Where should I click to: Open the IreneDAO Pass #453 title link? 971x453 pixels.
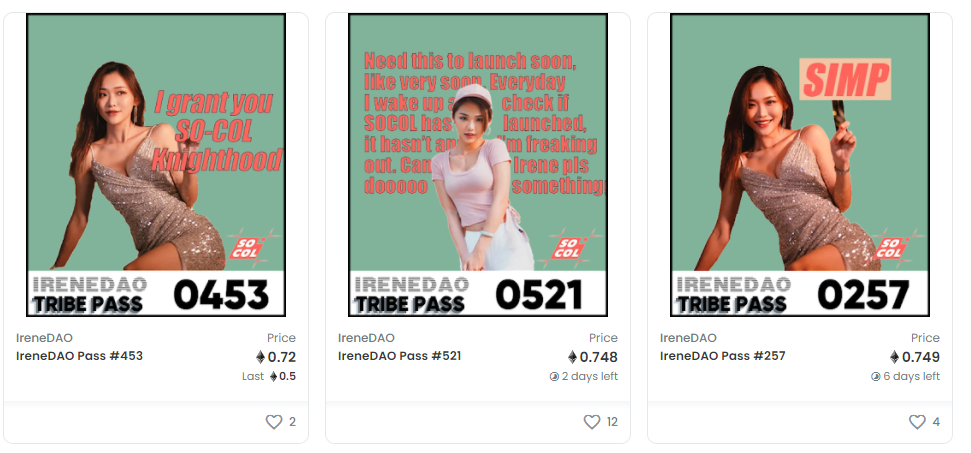coord(79,356)
